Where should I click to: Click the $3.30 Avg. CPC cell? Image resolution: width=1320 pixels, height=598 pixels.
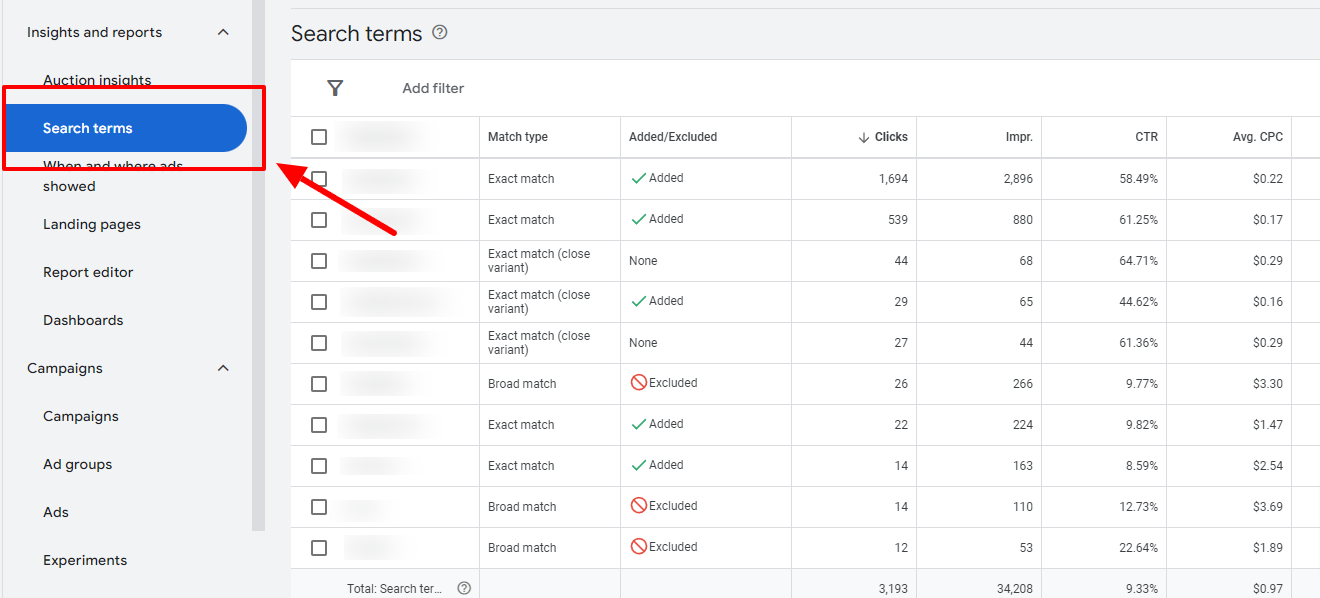pos(1267,384)
